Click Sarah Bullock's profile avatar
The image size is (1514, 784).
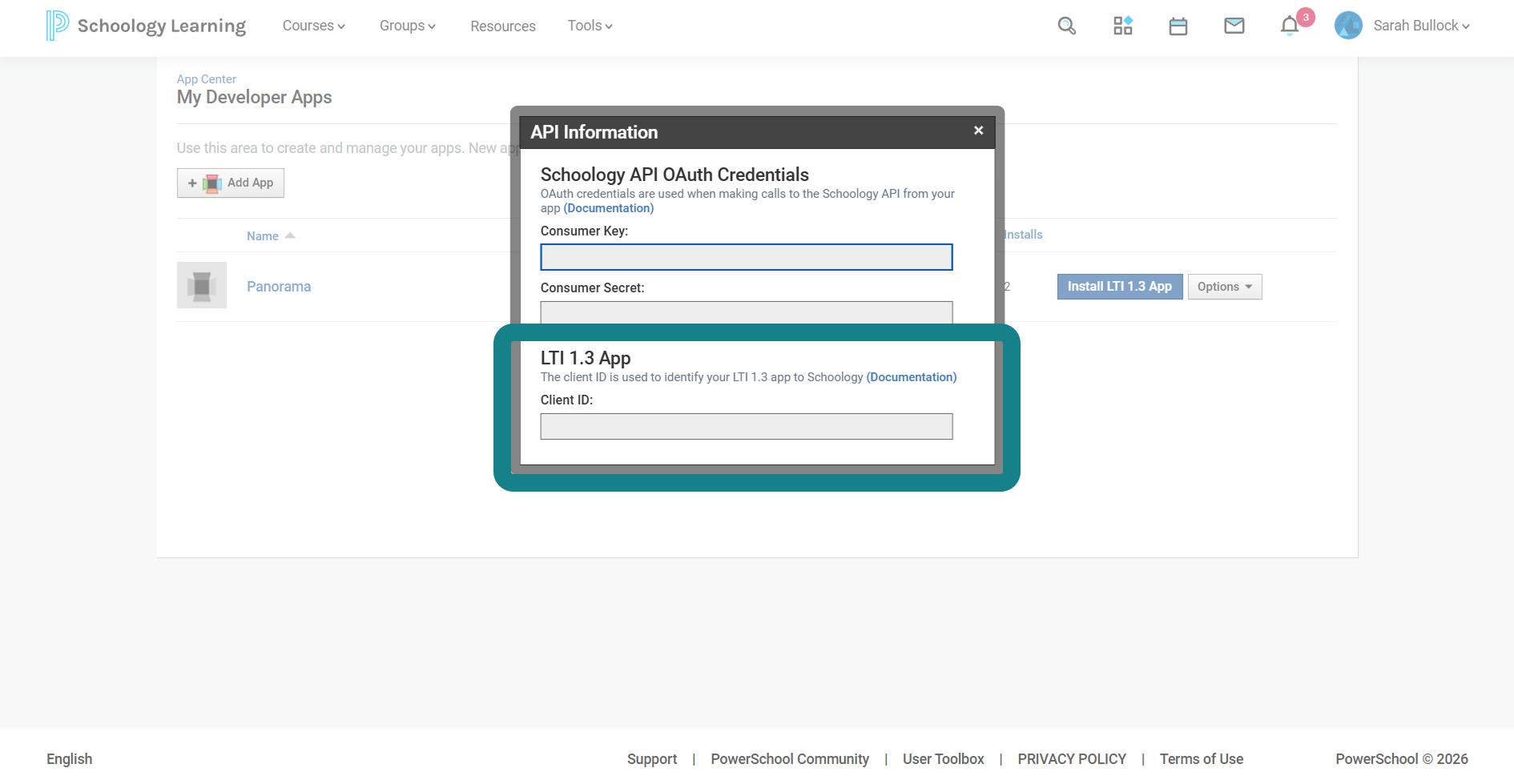(1348, 26)
